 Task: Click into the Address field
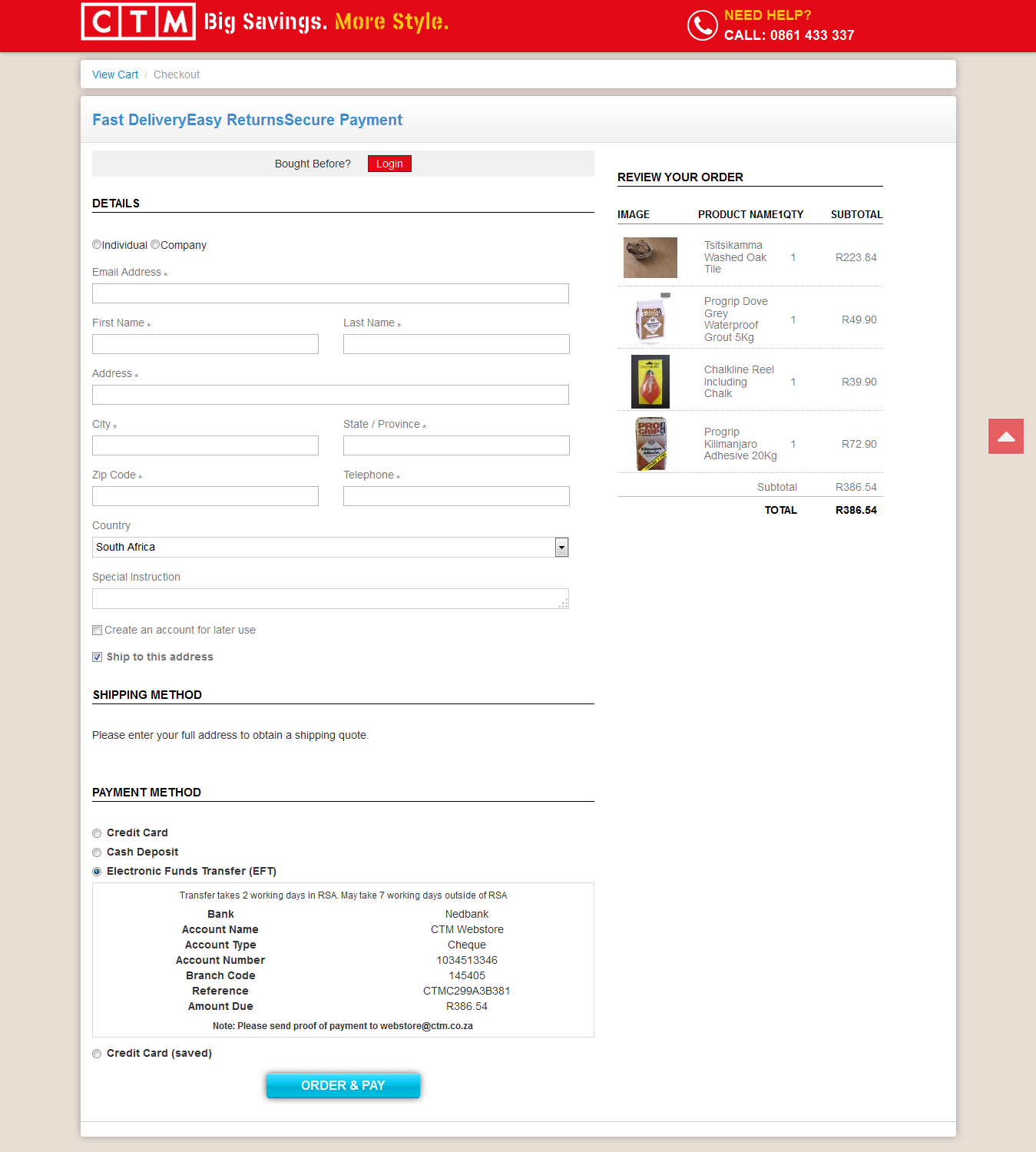(x=330, y=395)
